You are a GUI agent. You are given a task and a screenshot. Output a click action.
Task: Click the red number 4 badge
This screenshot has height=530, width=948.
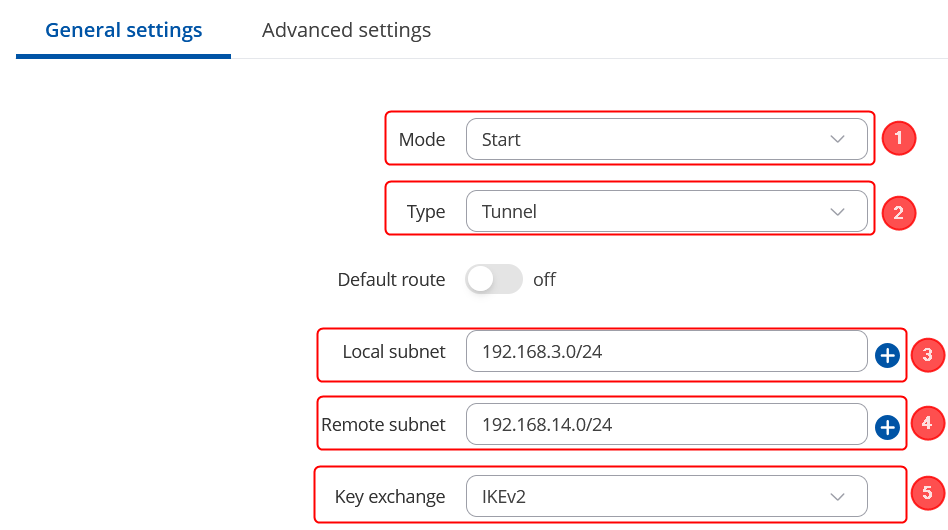[x=927, y=423]
